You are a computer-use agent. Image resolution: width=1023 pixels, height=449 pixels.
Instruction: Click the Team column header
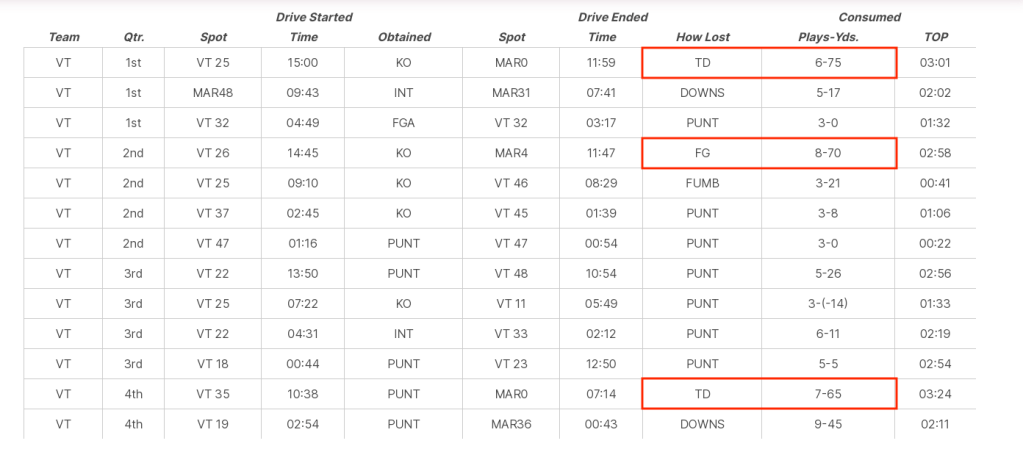63,37
